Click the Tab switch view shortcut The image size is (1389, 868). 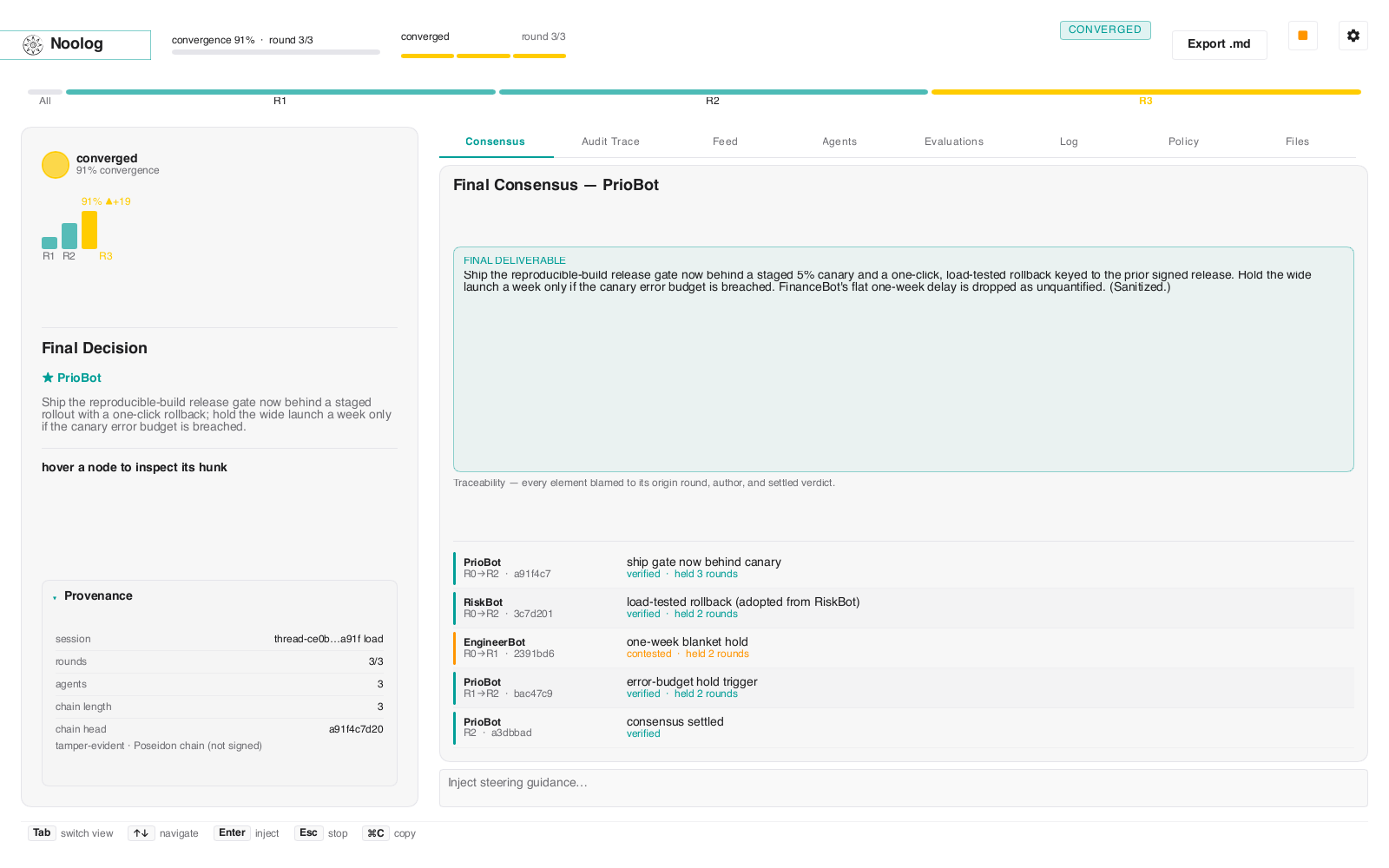pyautogui.click(x=71, y=833)
